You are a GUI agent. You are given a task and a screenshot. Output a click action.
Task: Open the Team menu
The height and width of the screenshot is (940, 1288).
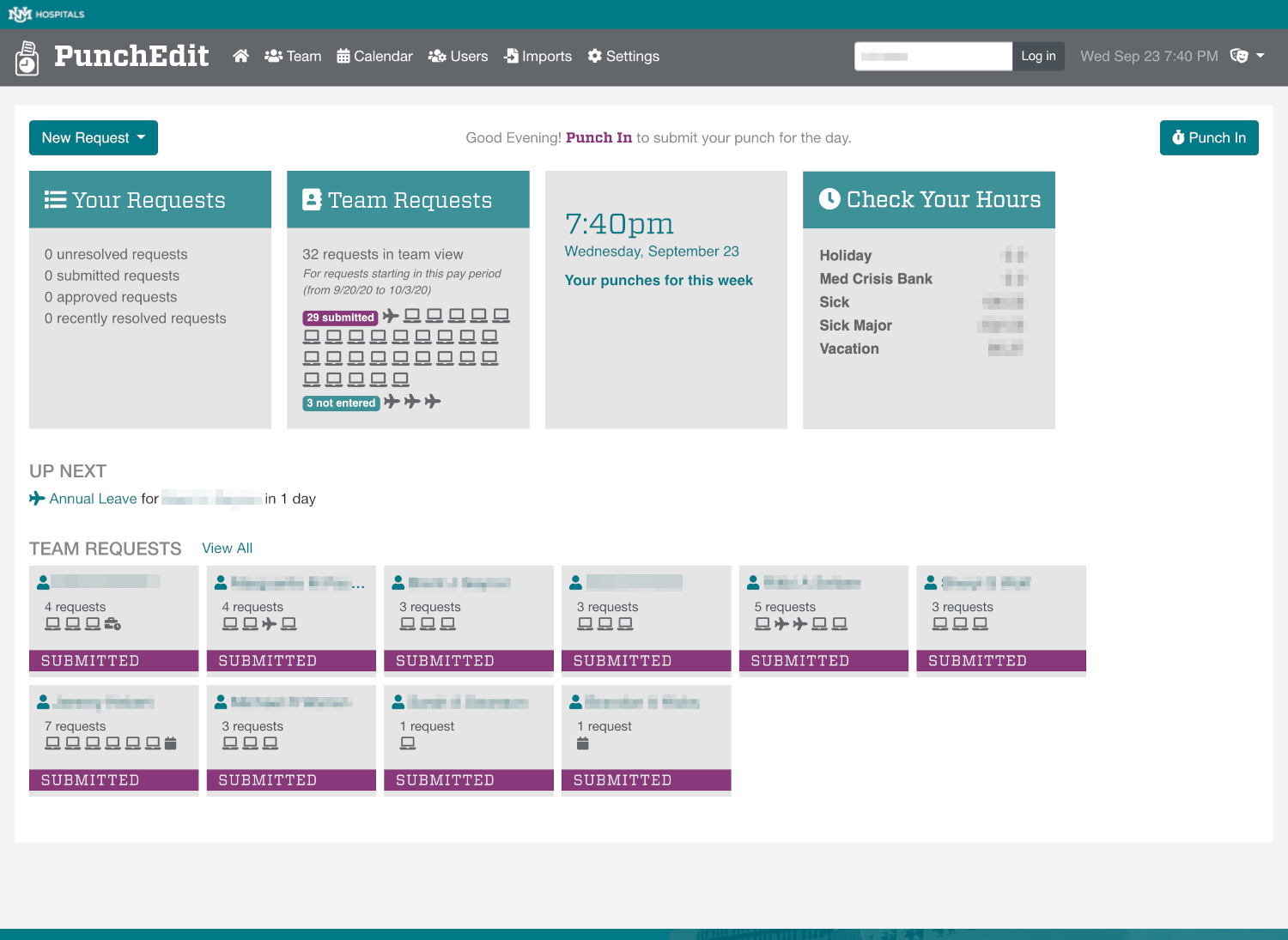click(x=293, y=56)
